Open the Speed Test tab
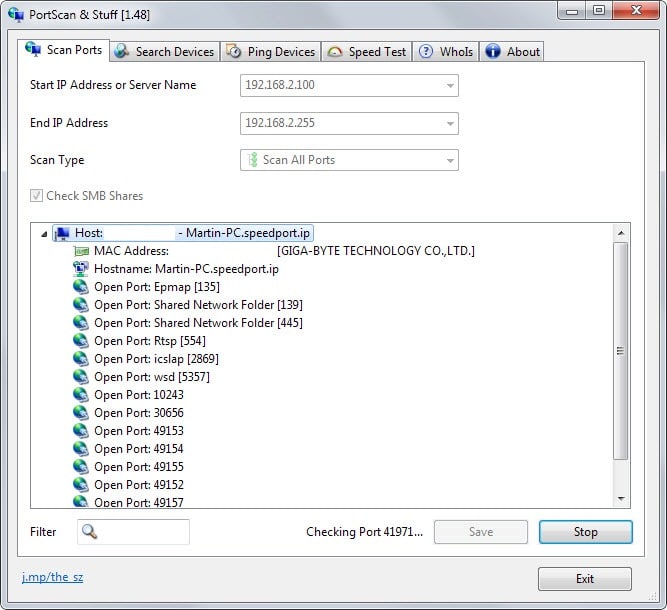This screenshot has width=667, height=610. (366, 51)
